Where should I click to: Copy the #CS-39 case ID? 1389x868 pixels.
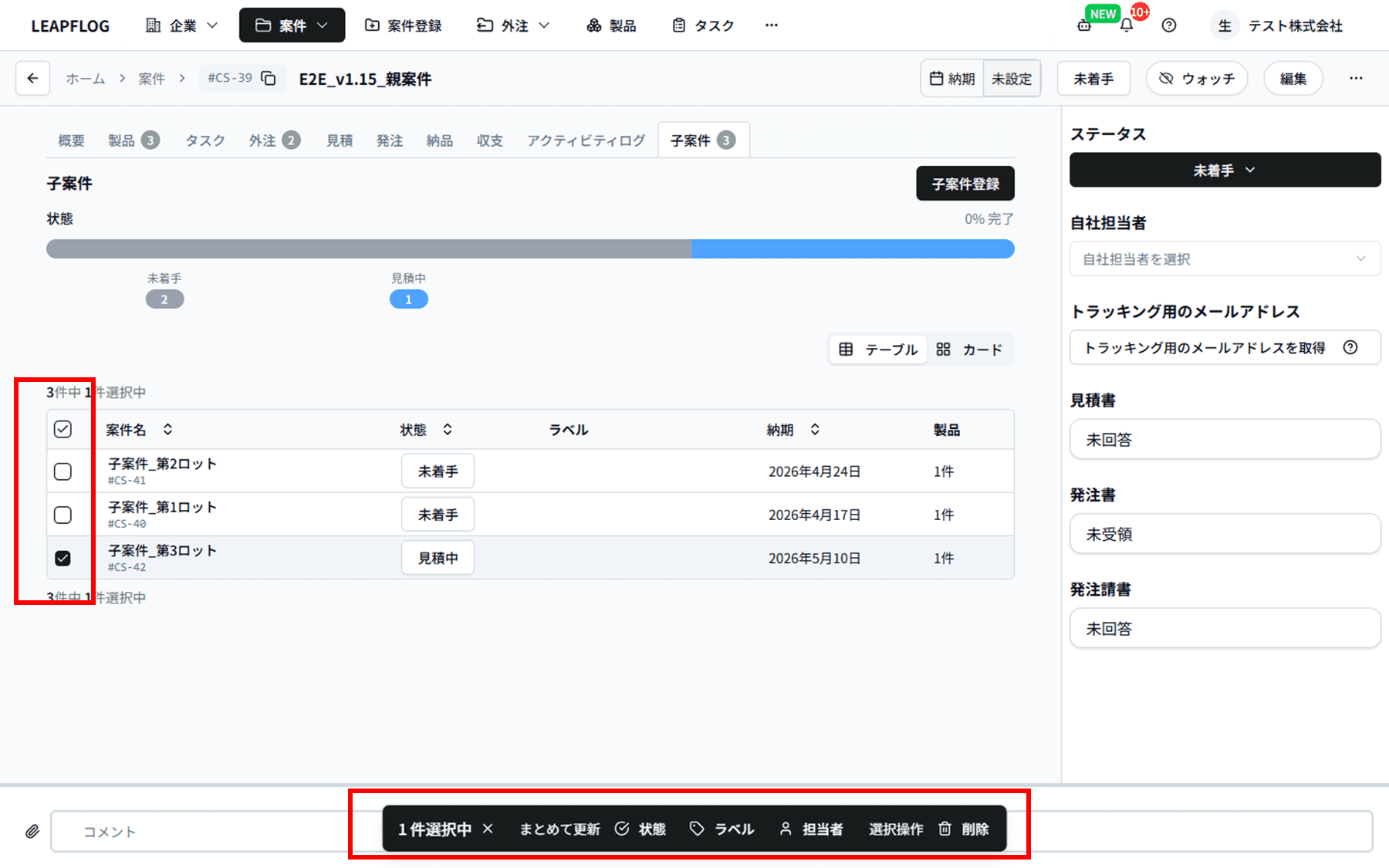tap(269, 78)
